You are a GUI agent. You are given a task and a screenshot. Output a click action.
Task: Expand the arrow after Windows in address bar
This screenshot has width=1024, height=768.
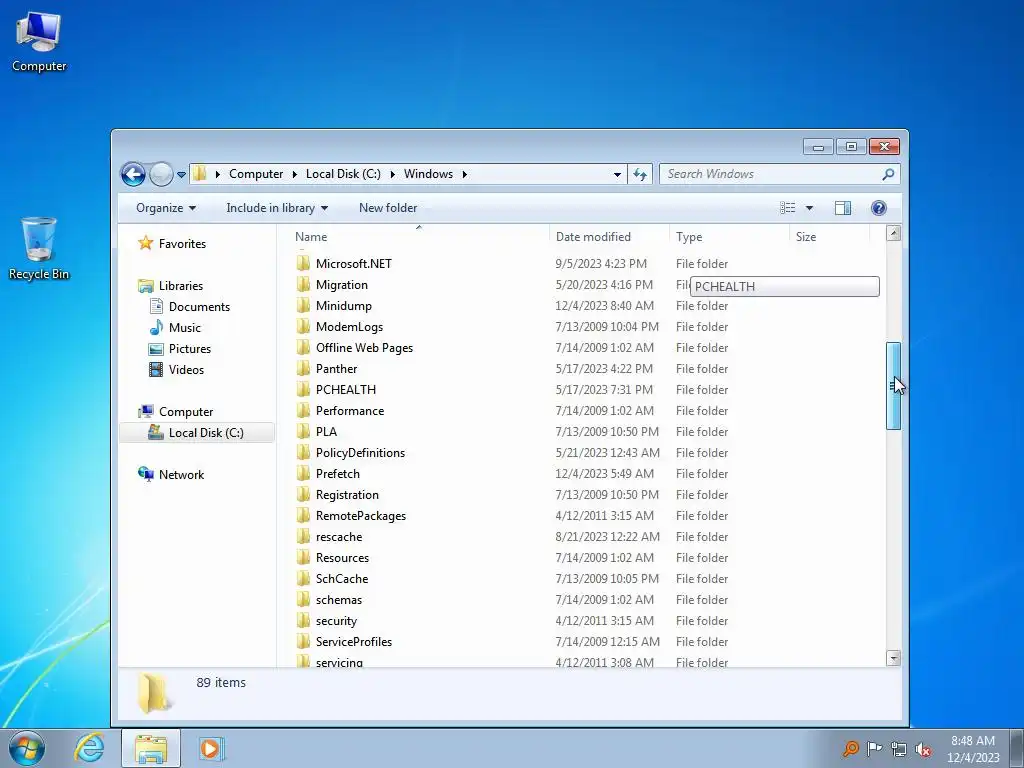point(464,174)
